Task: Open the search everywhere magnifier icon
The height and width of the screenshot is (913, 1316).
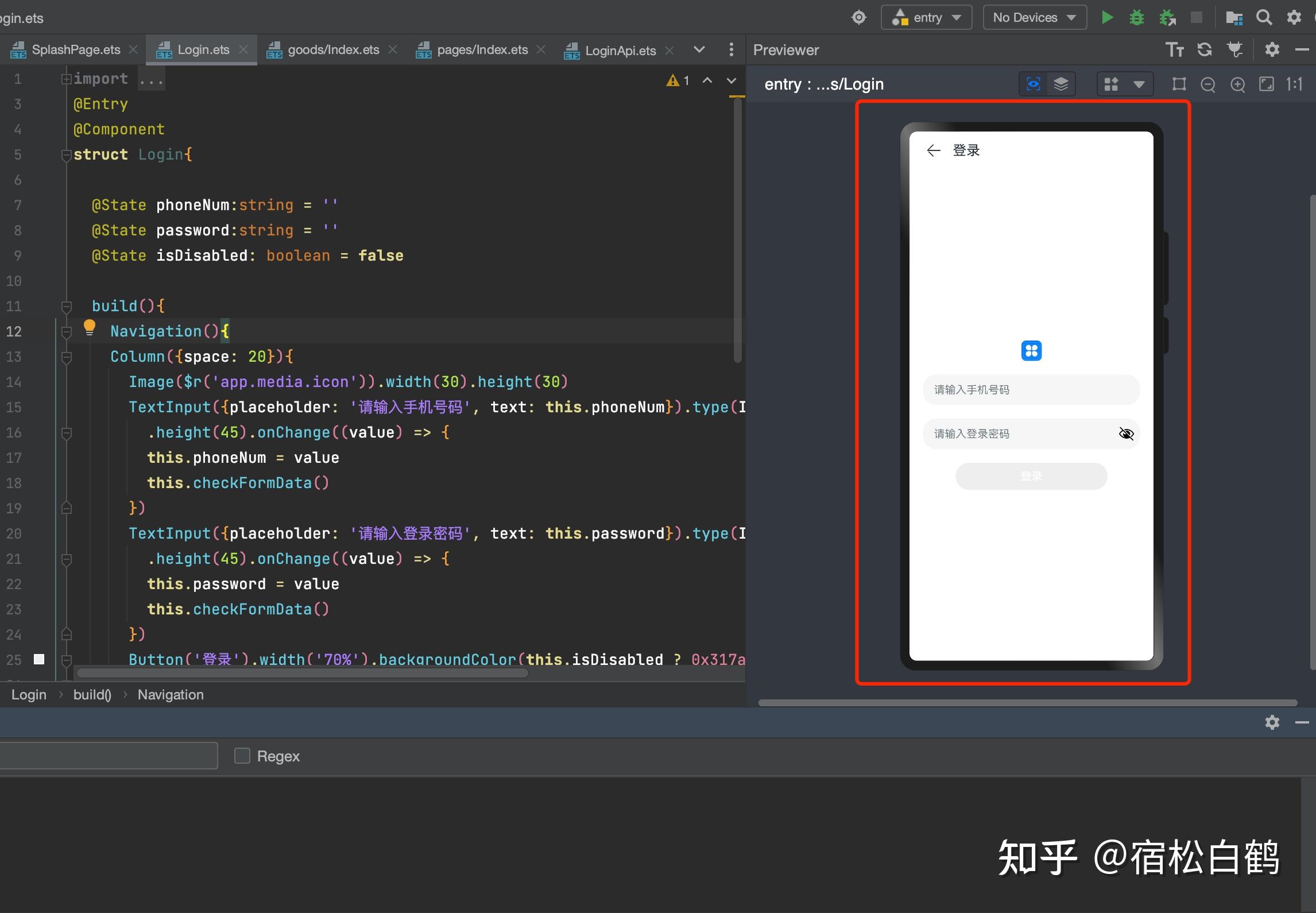Action: click(1264, 18)
